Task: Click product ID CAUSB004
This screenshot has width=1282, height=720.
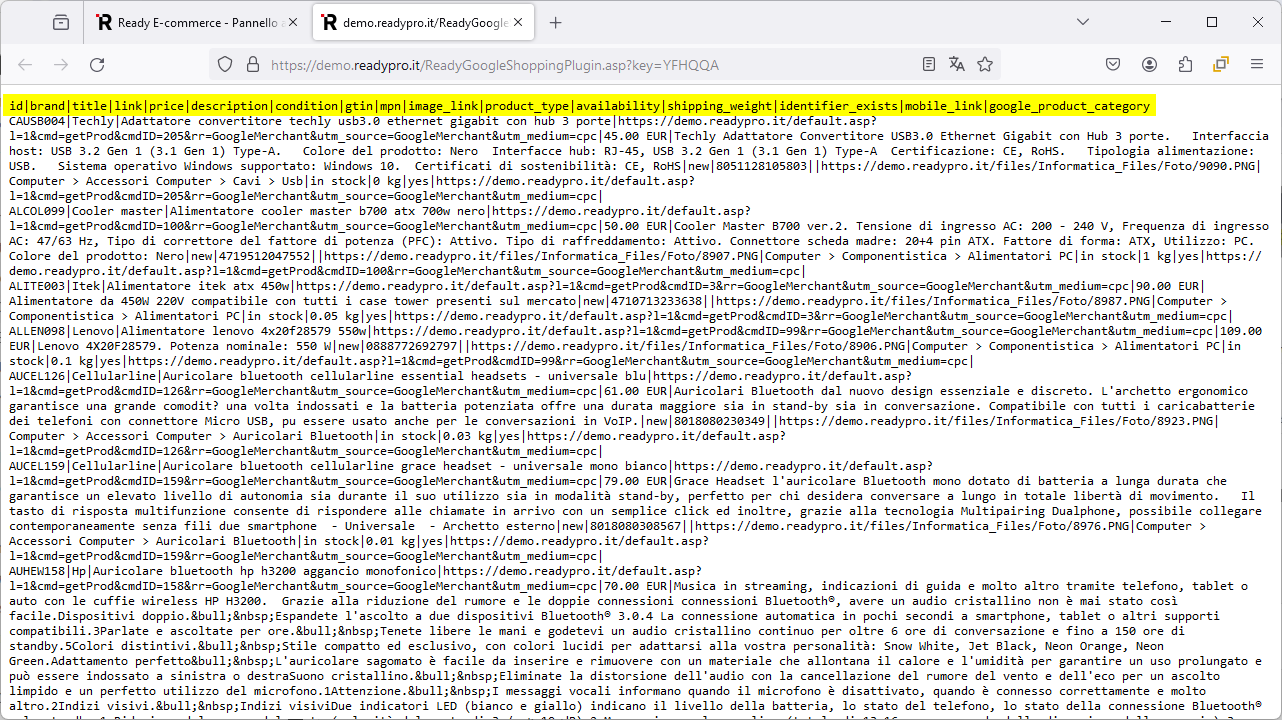Action: click(x=38, y=121)
